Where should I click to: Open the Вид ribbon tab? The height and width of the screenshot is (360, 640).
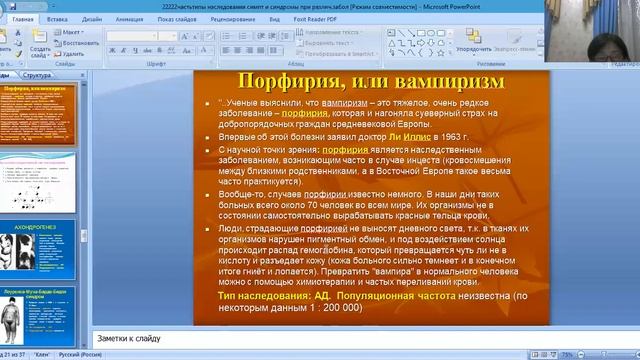[274, 19]
